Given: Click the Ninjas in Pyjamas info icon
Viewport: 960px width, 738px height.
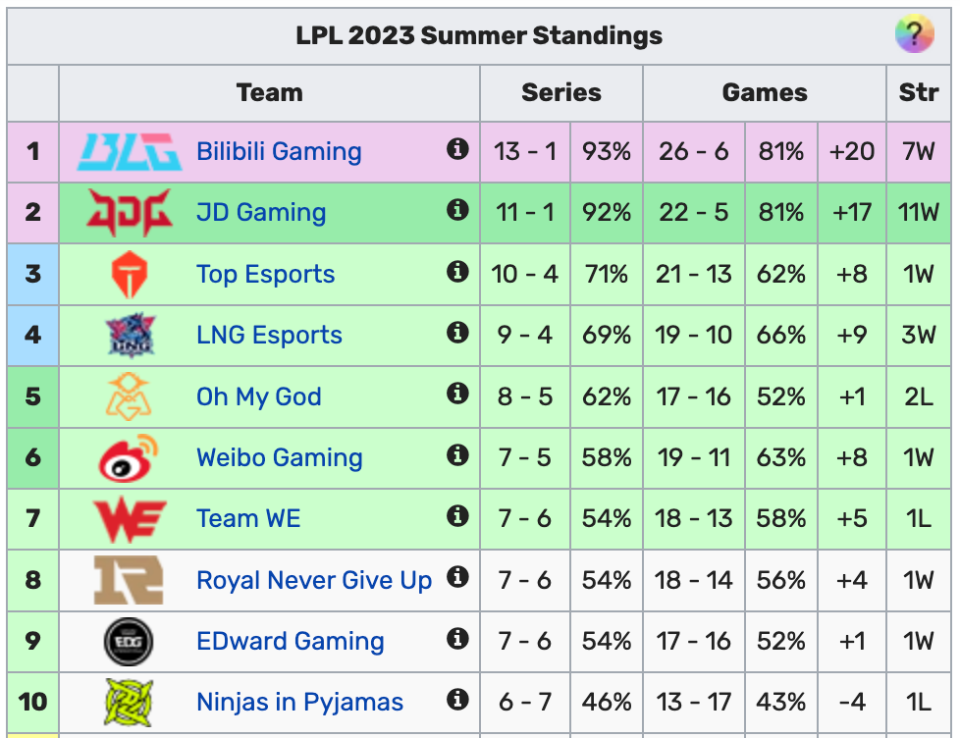Looking at the screenshot, I should pos(457,699).
